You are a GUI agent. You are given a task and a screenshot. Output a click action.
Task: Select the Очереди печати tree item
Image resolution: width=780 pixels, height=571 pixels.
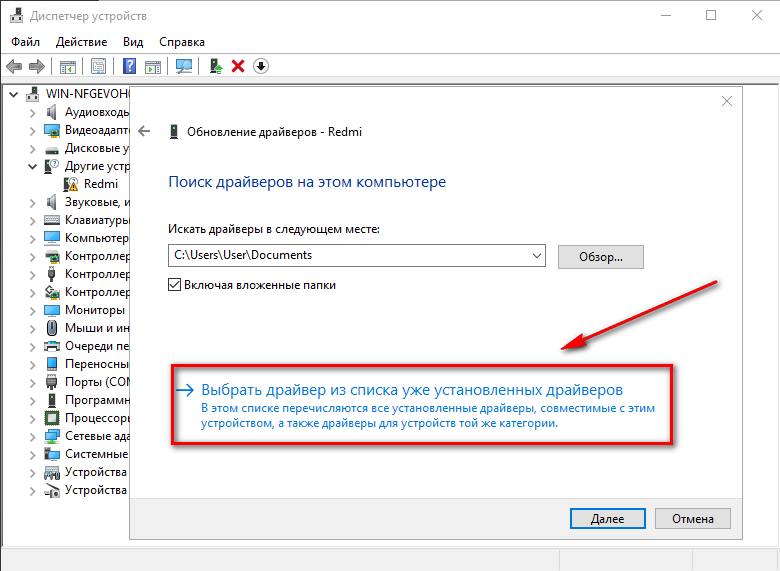[97, 346]
